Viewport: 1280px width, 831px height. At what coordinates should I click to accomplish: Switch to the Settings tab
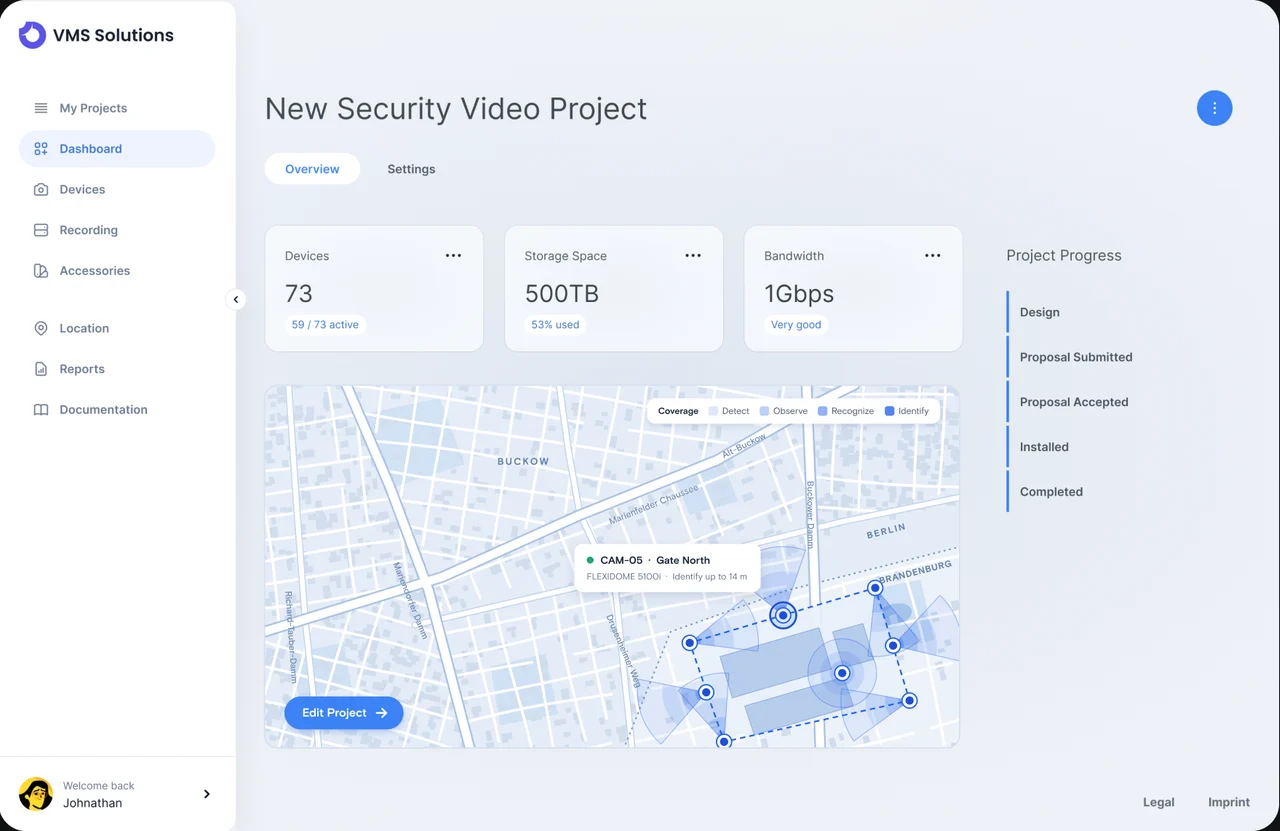pos(411,169)
